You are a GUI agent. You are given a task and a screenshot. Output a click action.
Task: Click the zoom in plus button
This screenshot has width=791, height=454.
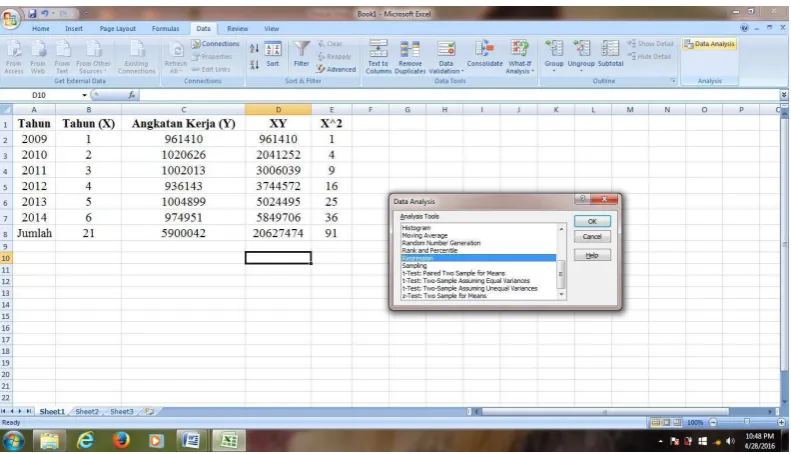pyautogui.click(x=781, y=423)
